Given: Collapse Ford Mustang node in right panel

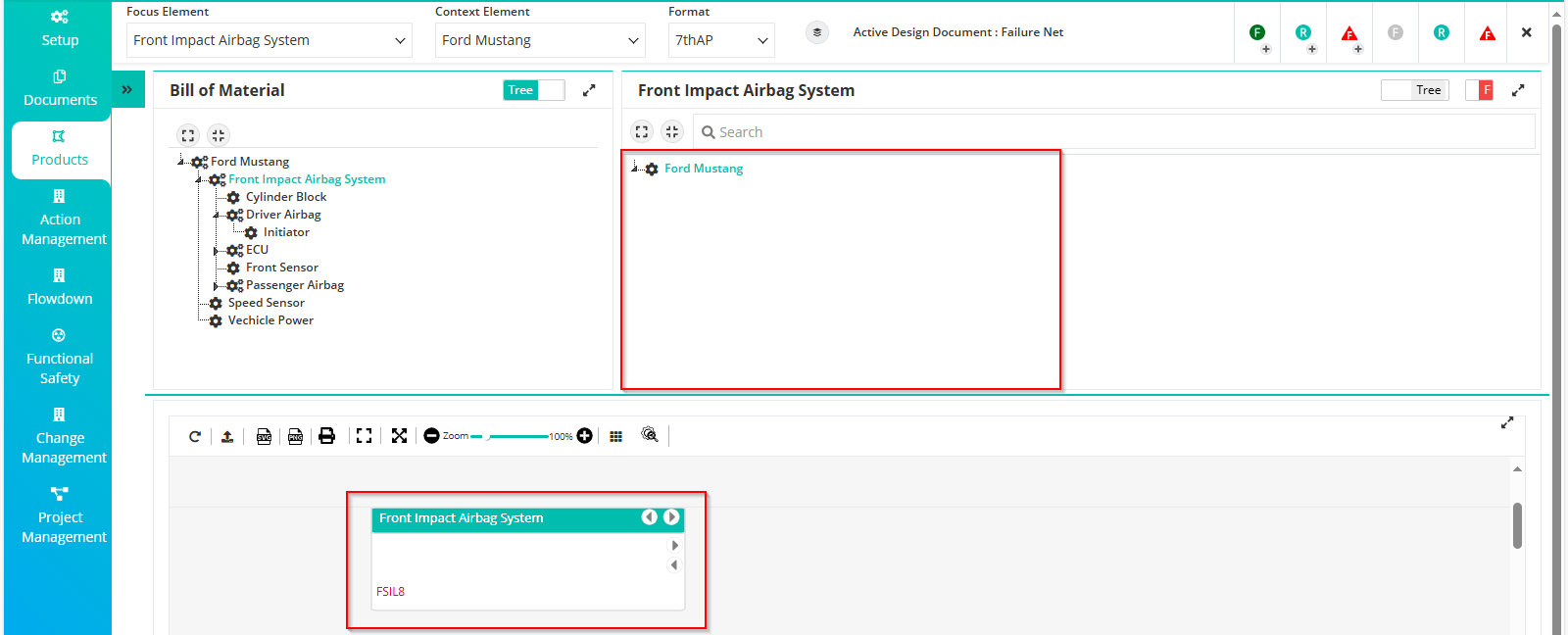Looking at the screenshot, I should tap(635, 169).
